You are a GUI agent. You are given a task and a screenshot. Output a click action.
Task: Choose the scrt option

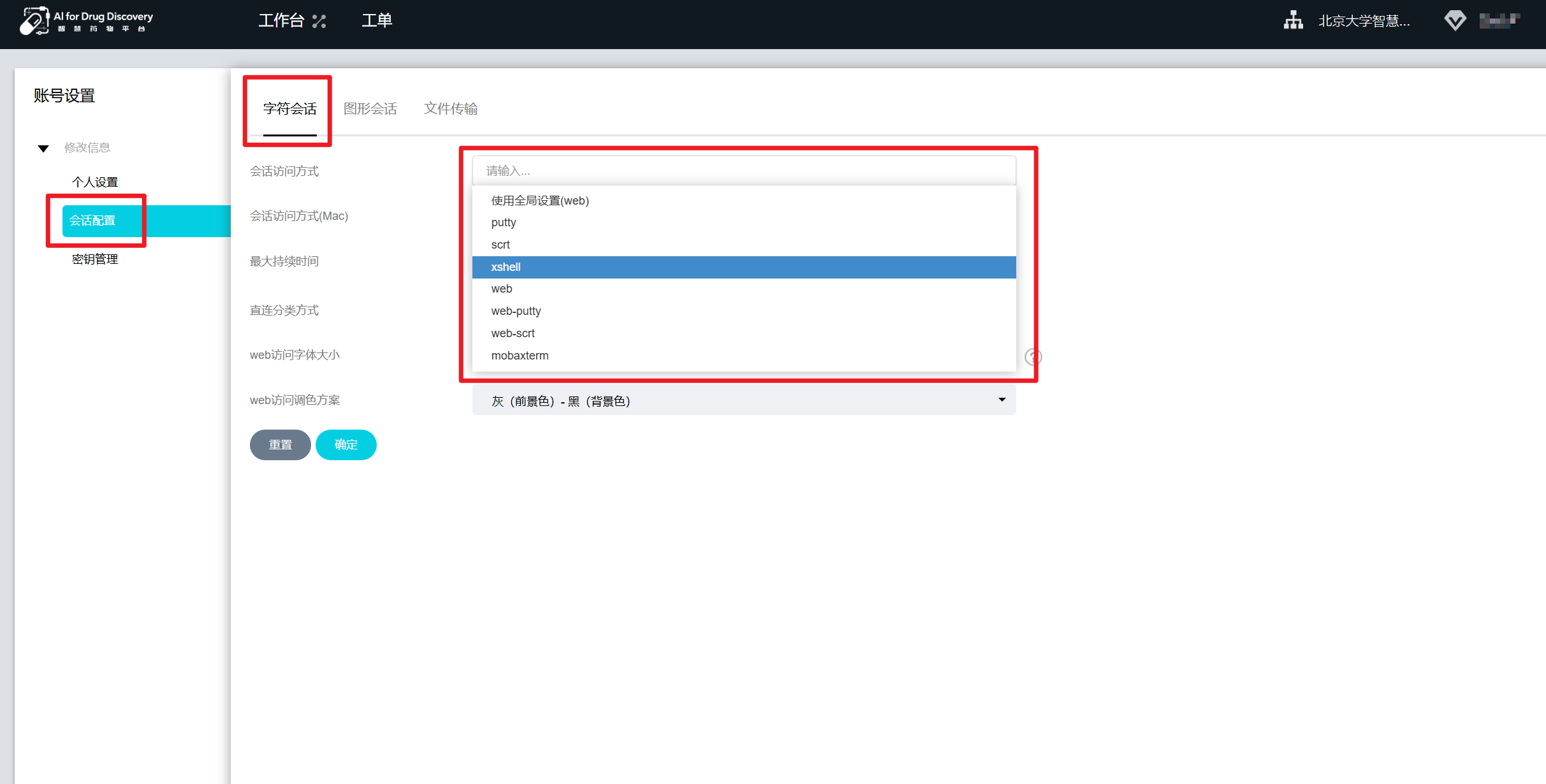pos(744,245)
